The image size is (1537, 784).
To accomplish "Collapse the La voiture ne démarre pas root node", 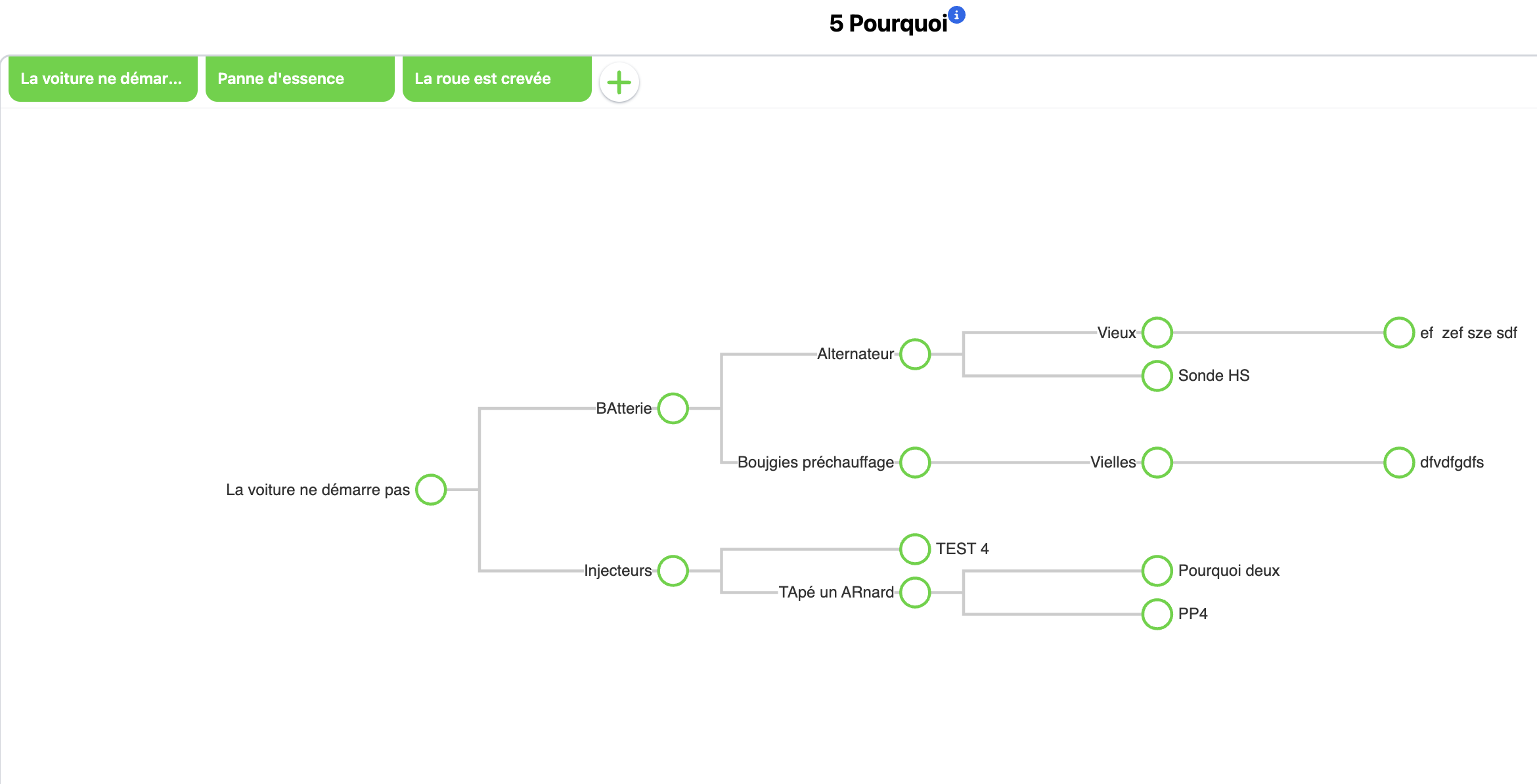I will point(431,490).
